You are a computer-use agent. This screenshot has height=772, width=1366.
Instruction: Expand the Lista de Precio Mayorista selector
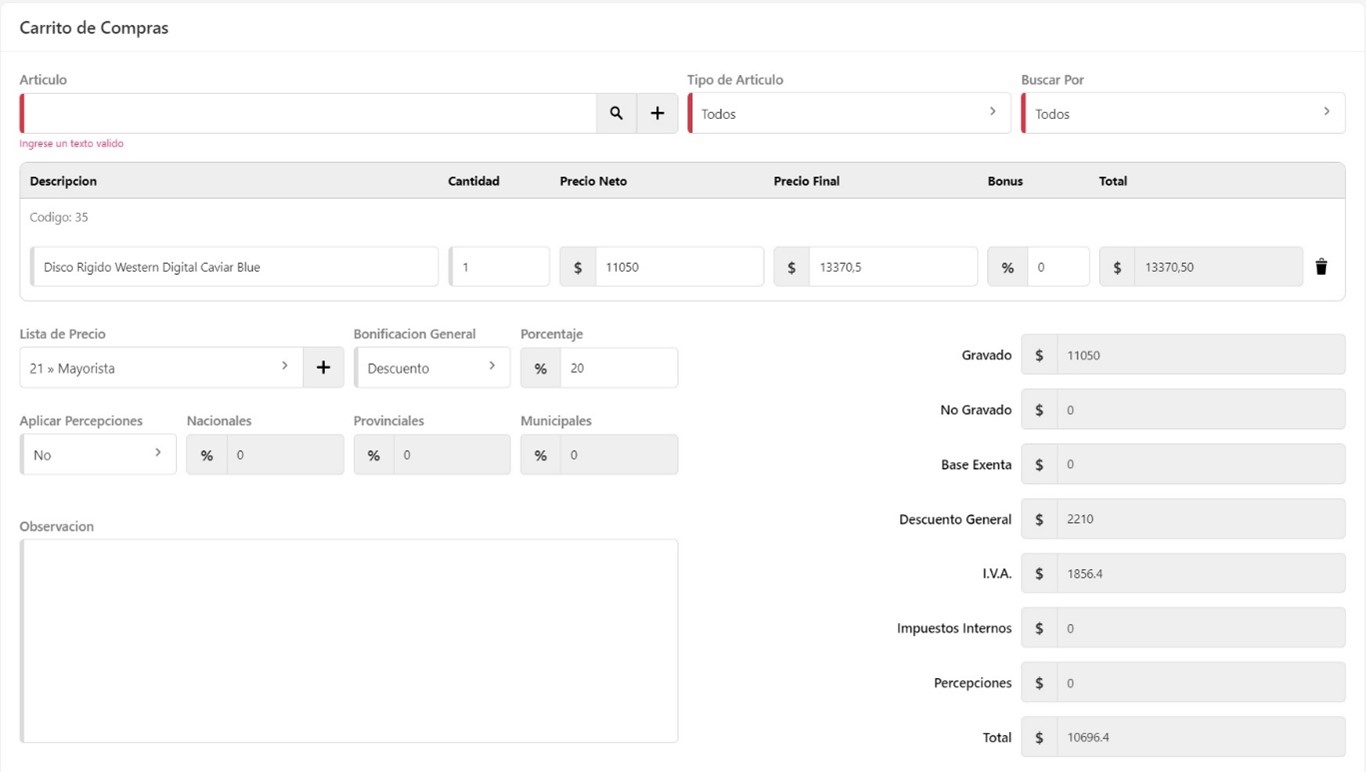[x=162, y=368]
